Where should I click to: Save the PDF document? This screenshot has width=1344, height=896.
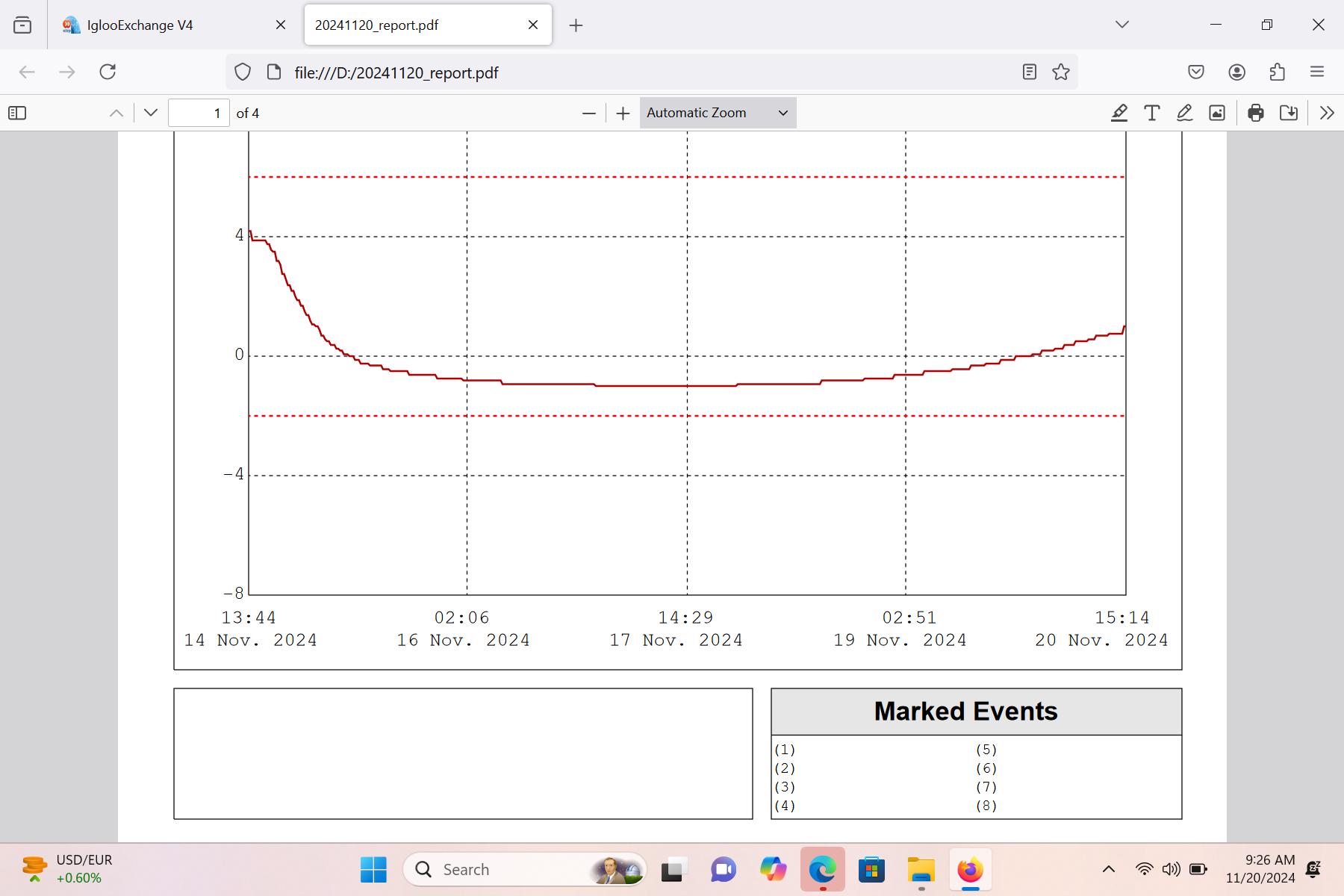1289,113
